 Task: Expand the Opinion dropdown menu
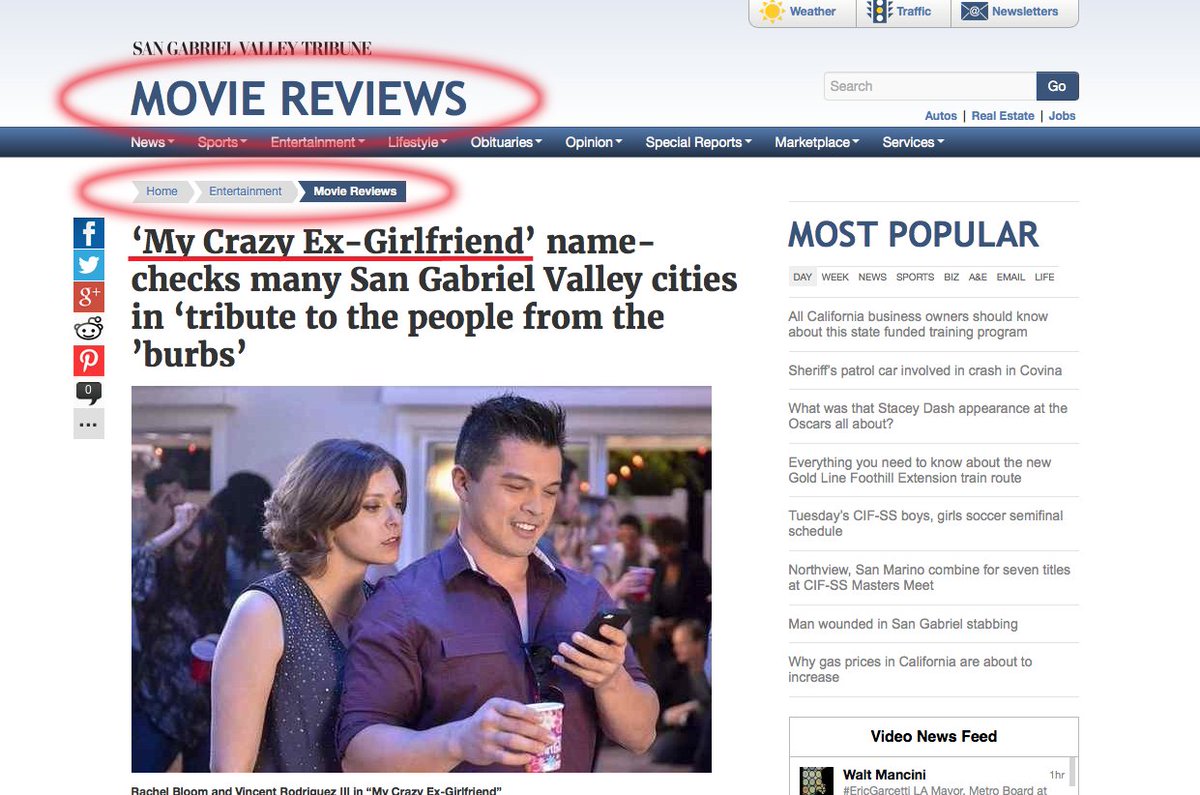tap(593, 142)
